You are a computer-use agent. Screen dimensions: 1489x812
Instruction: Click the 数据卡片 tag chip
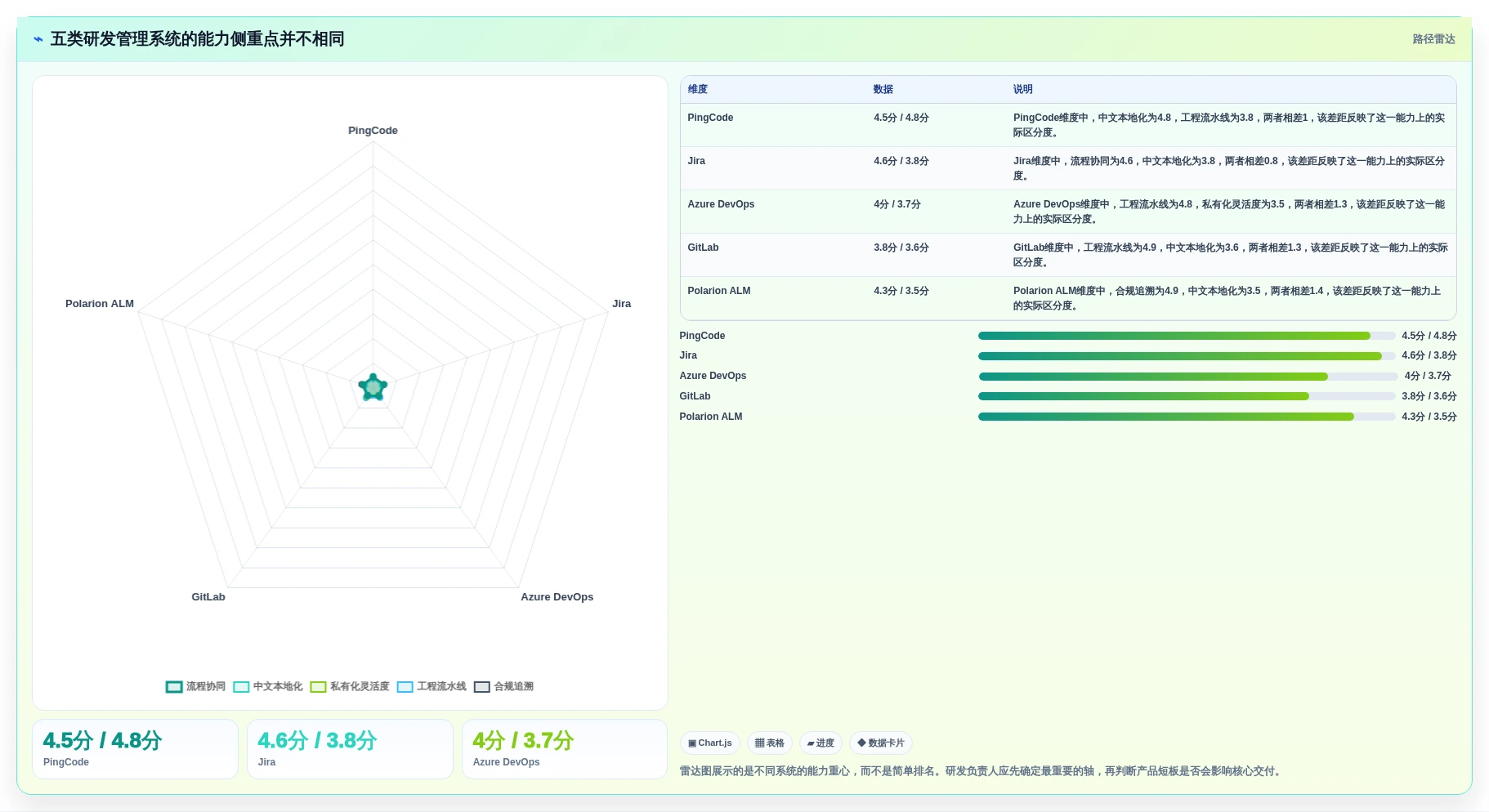[x=881, y=743]
